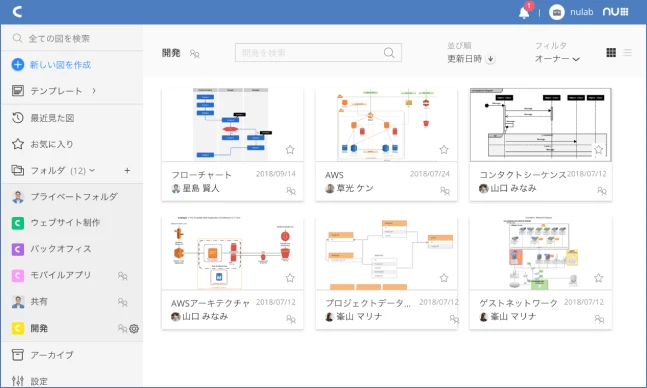Open folder members icon beside 開発 title

click(195, 54)
